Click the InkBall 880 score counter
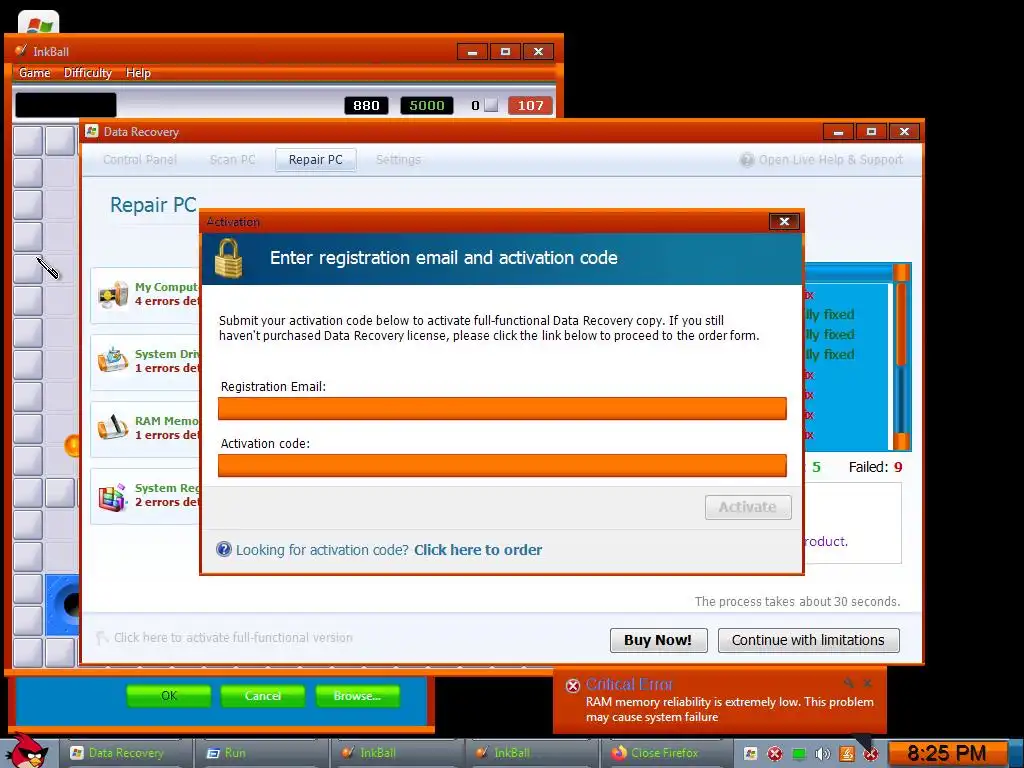 (x=366, y=105)
